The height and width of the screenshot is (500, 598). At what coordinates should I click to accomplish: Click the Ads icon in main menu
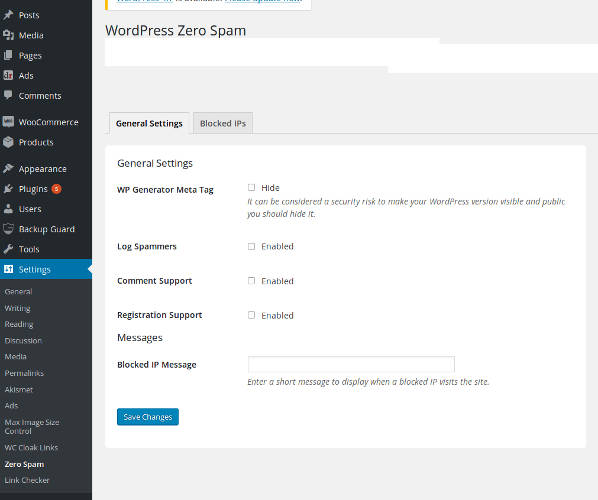point(8,76)
